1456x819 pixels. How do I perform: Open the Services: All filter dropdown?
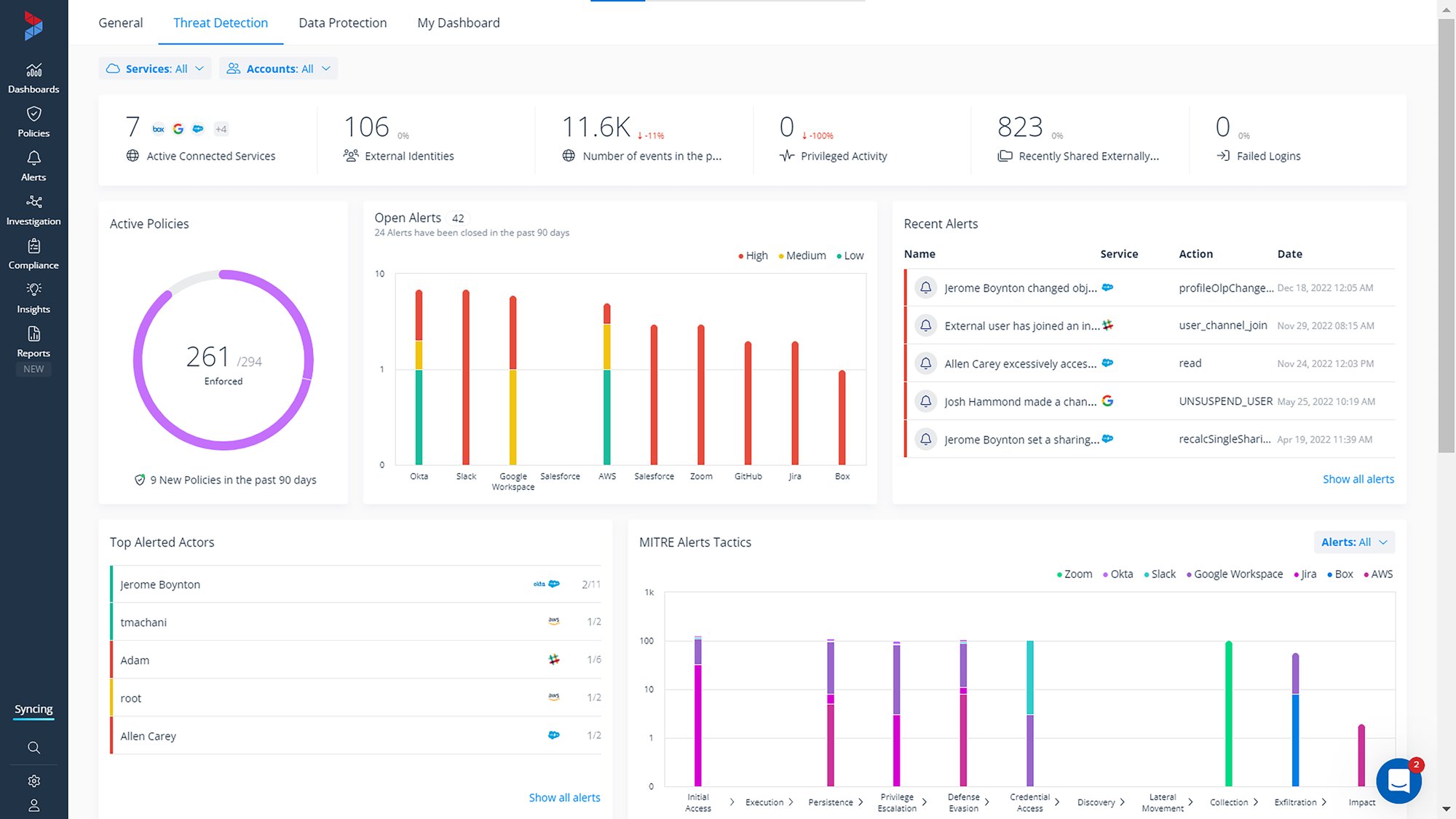(x=155, y=68)
